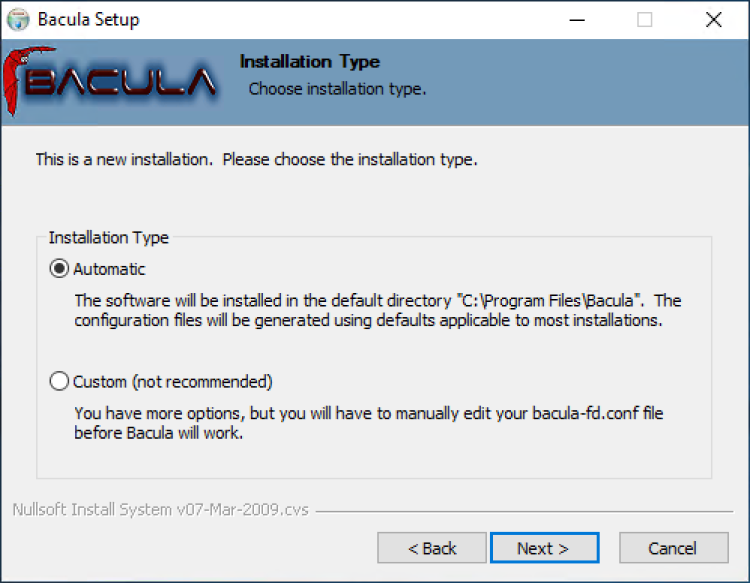Click the Bacula Setup title bar icon
Screen dimensions: 750x583
pos(18,20)
